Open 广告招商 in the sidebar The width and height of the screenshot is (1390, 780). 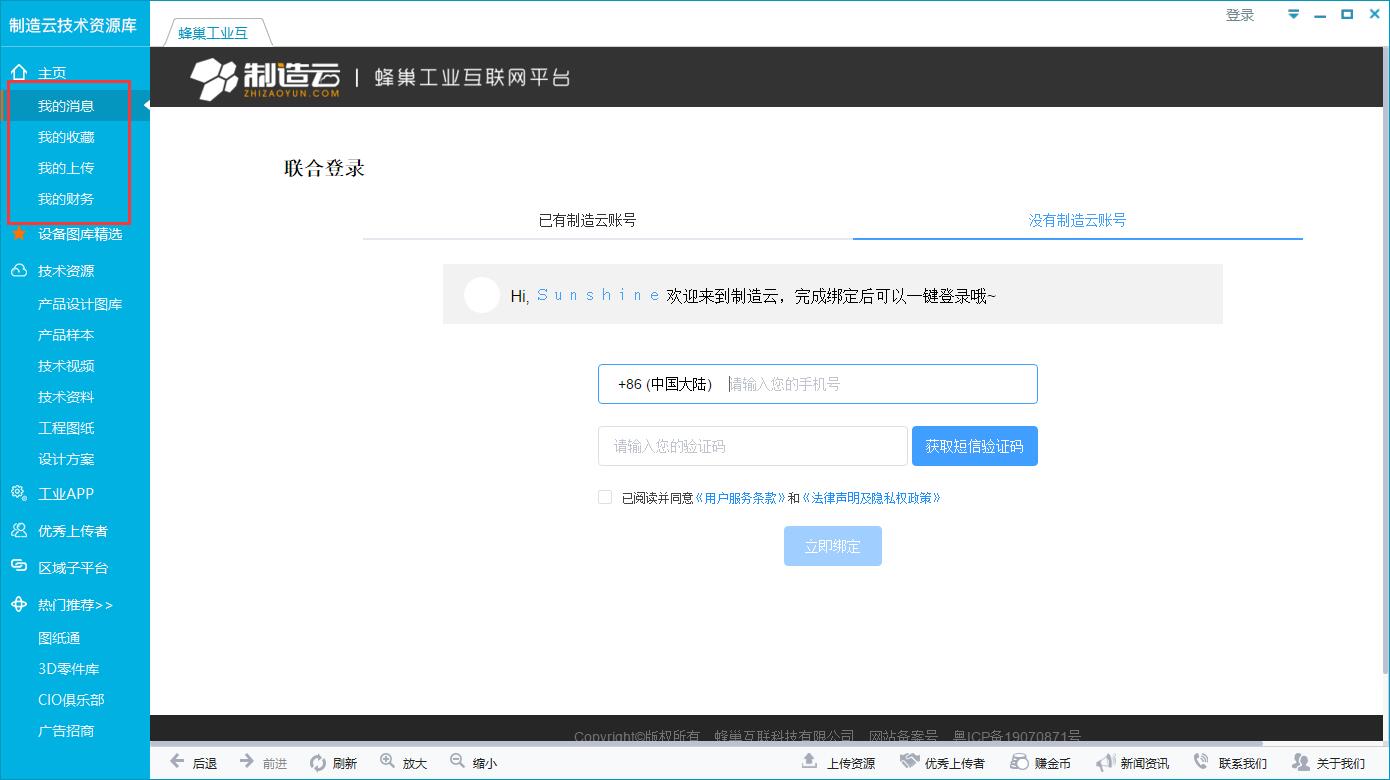coord(66,731)
